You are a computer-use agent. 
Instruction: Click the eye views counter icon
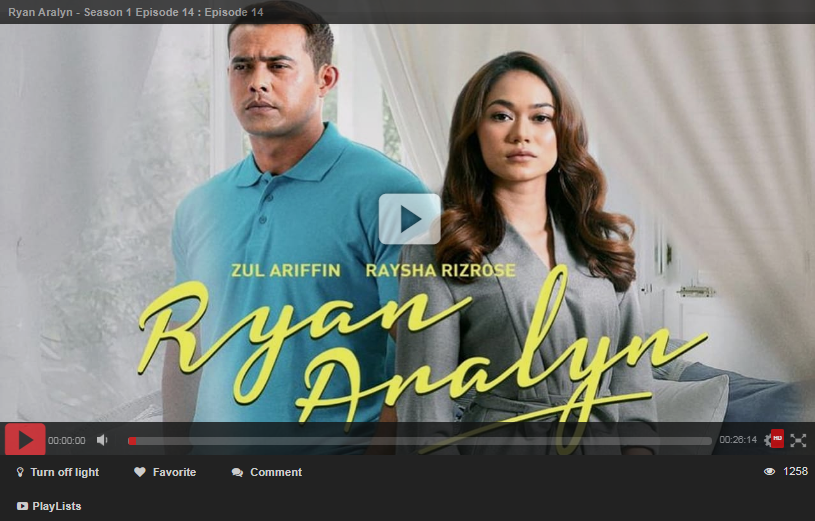(x=769, y=472)
